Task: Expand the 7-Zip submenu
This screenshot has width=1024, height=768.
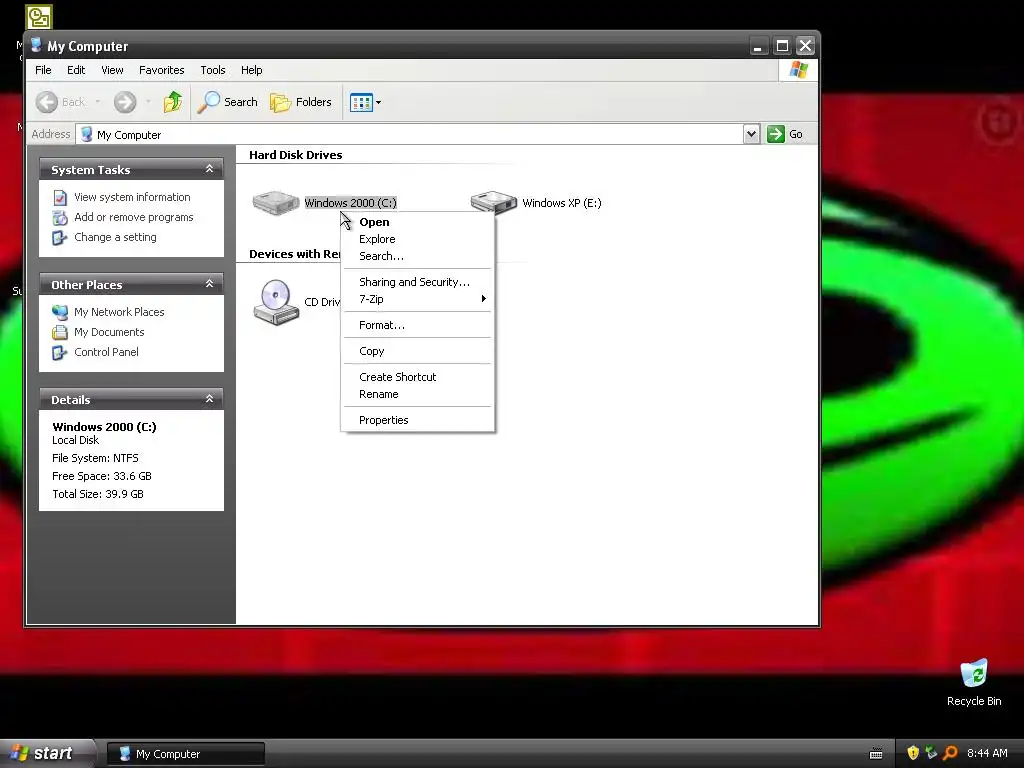Action: click(417, 299)
